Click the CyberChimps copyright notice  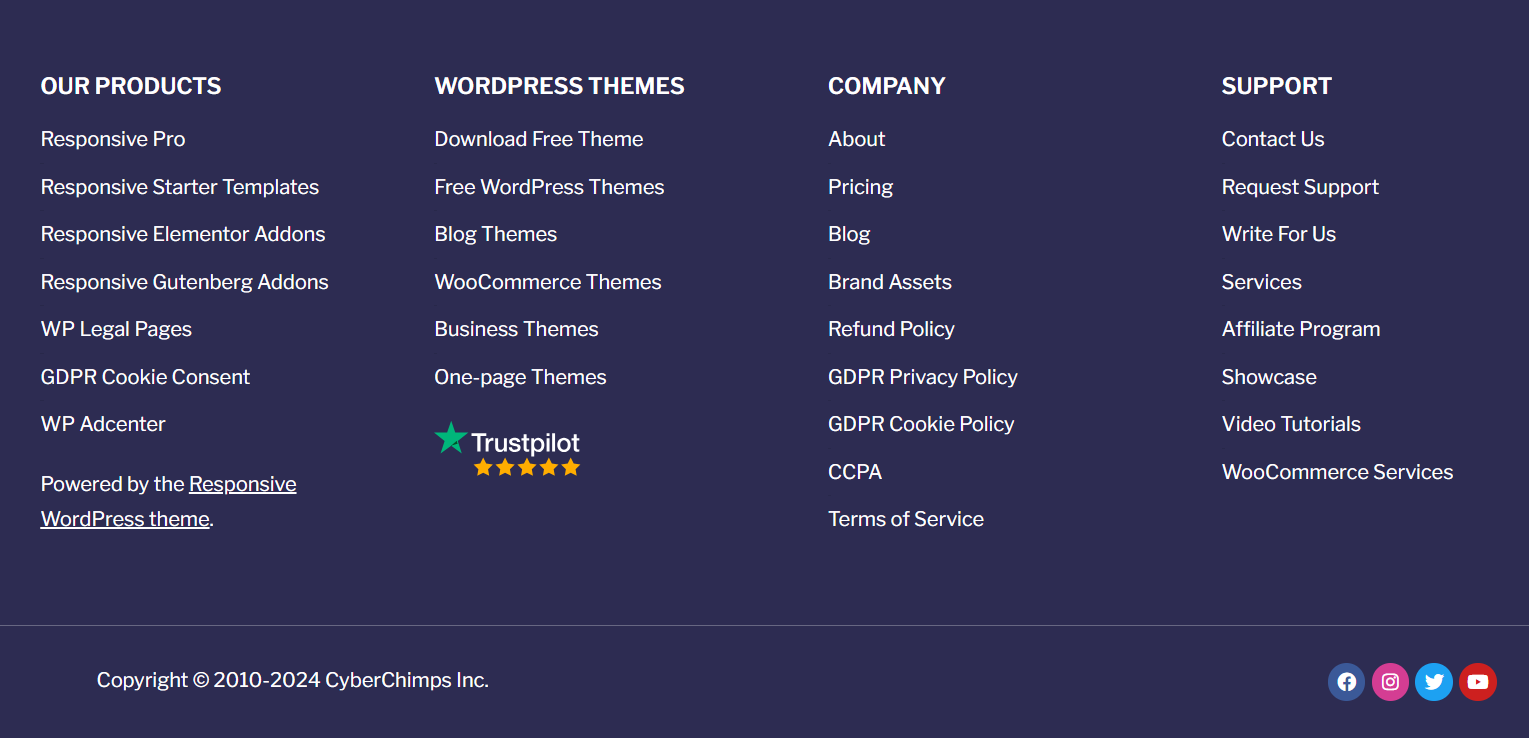click(293, 680)
